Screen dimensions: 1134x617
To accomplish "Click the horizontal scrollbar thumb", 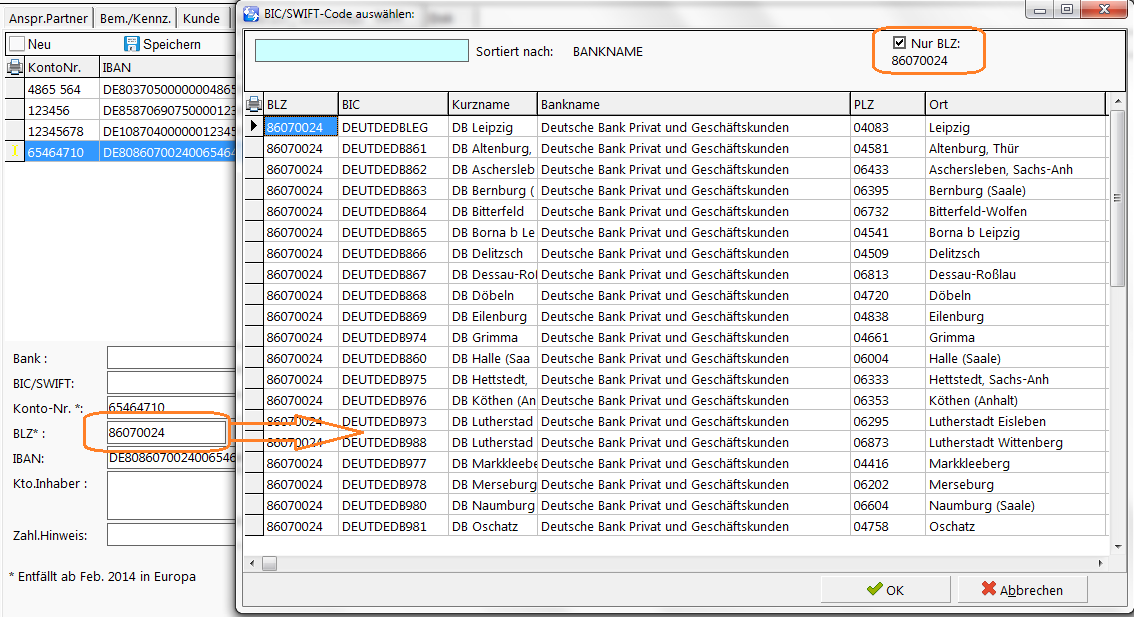I will 269,563.
